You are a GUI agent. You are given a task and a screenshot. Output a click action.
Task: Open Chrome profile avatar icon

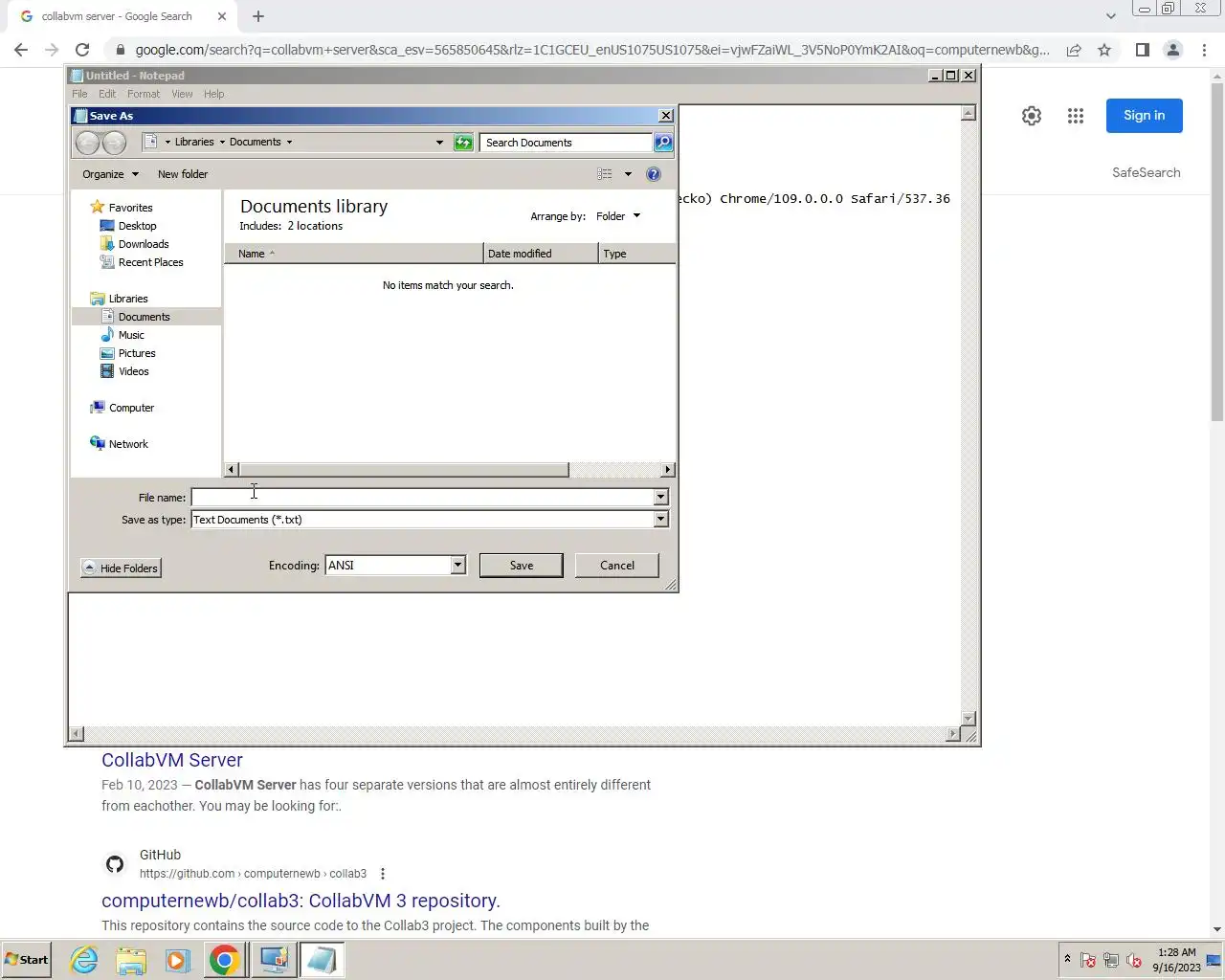1172,50
